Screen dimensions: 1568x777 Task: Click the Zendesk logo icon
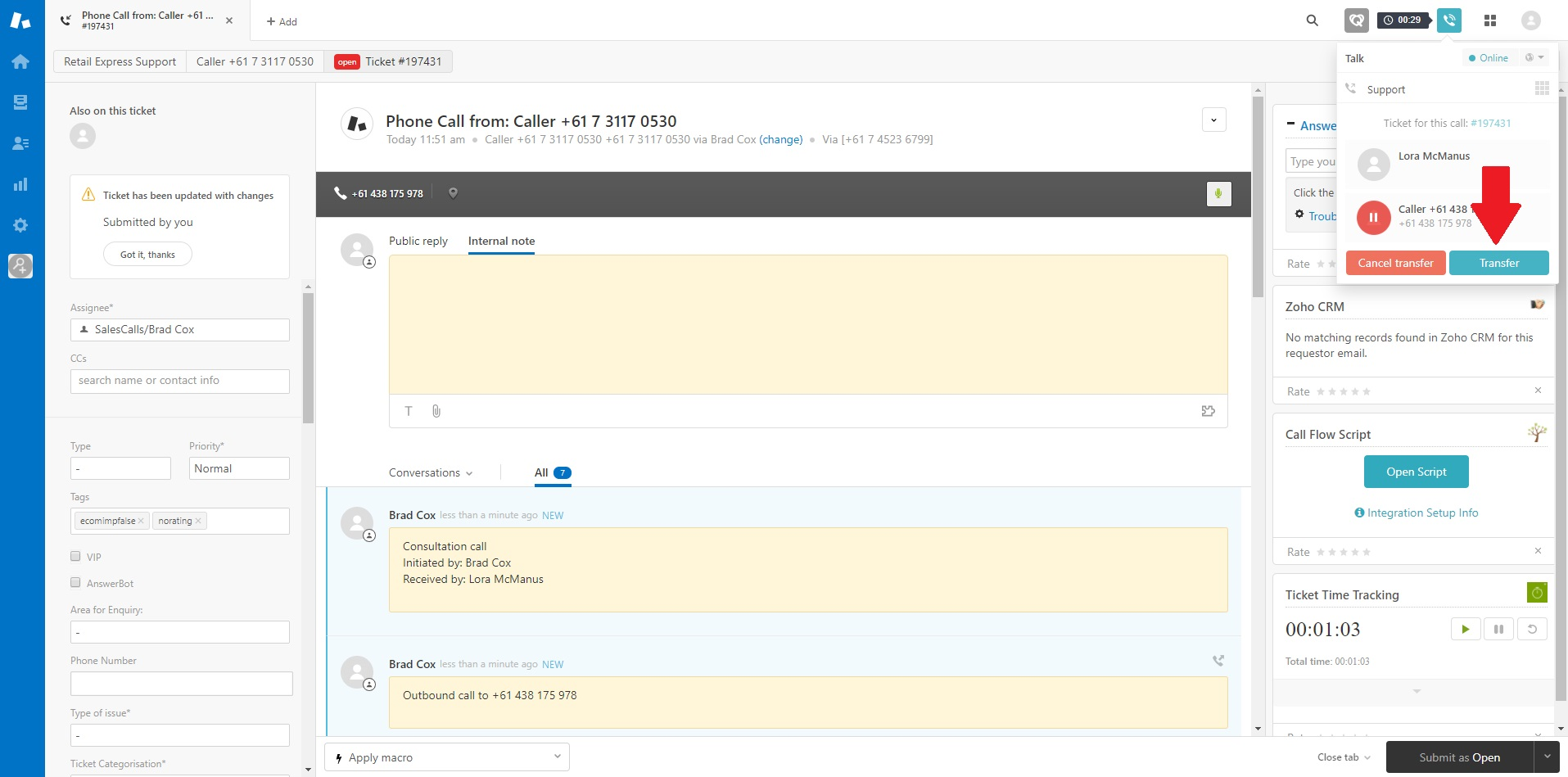pos(20,20)
